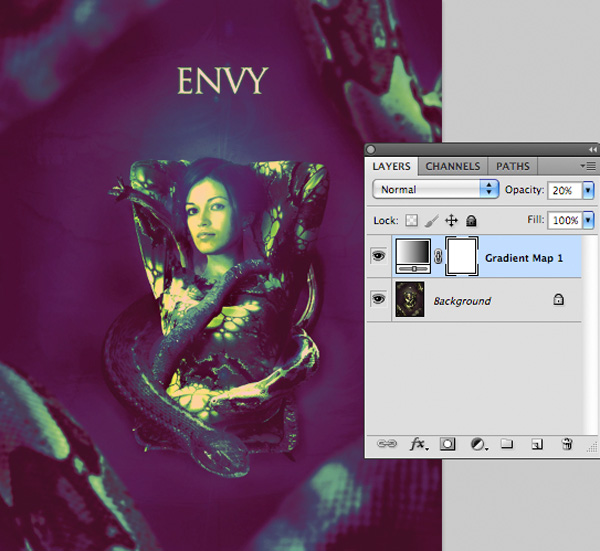Lock image pixels brush icon
Image resolution: width=600 pixels, height=551 pixels.
tap(432, 221)
